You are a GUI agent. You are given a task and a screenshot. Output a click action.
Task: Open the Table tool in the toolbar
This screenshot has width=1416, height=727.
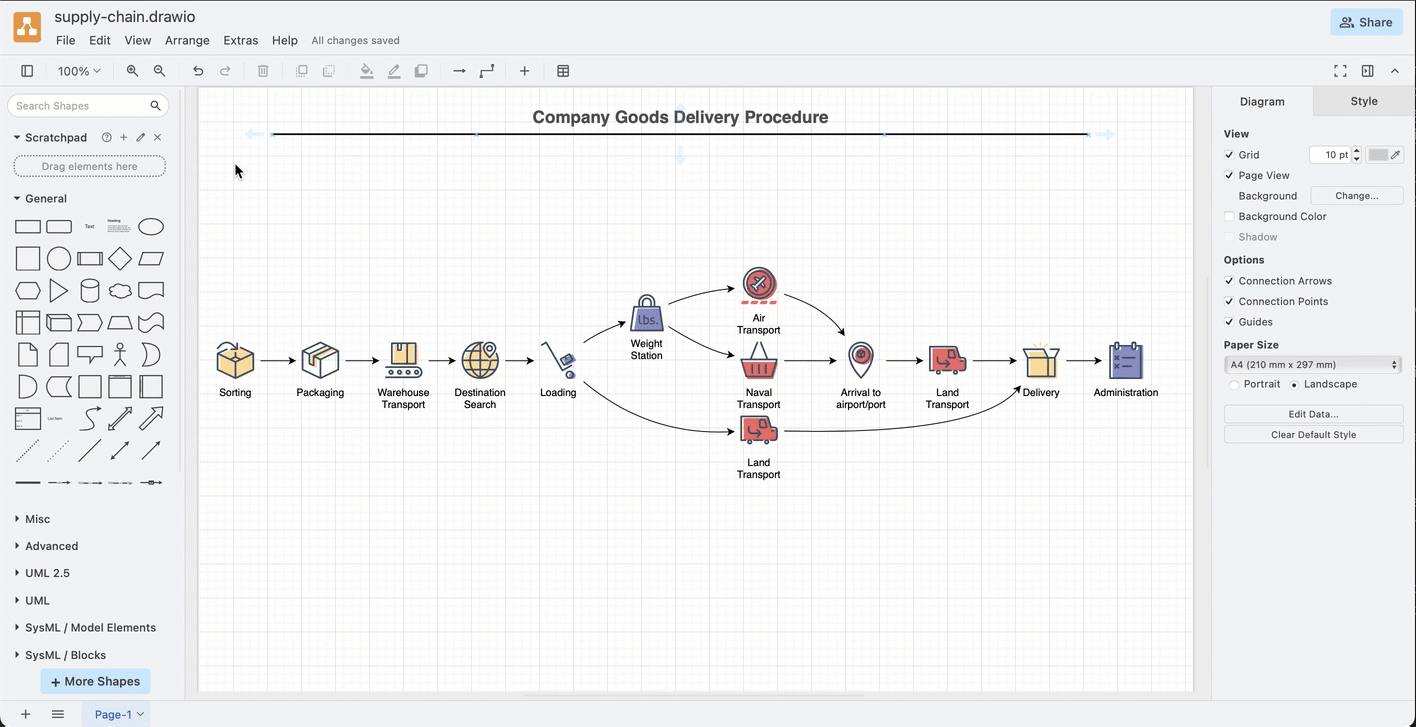(x=563, y=71)
